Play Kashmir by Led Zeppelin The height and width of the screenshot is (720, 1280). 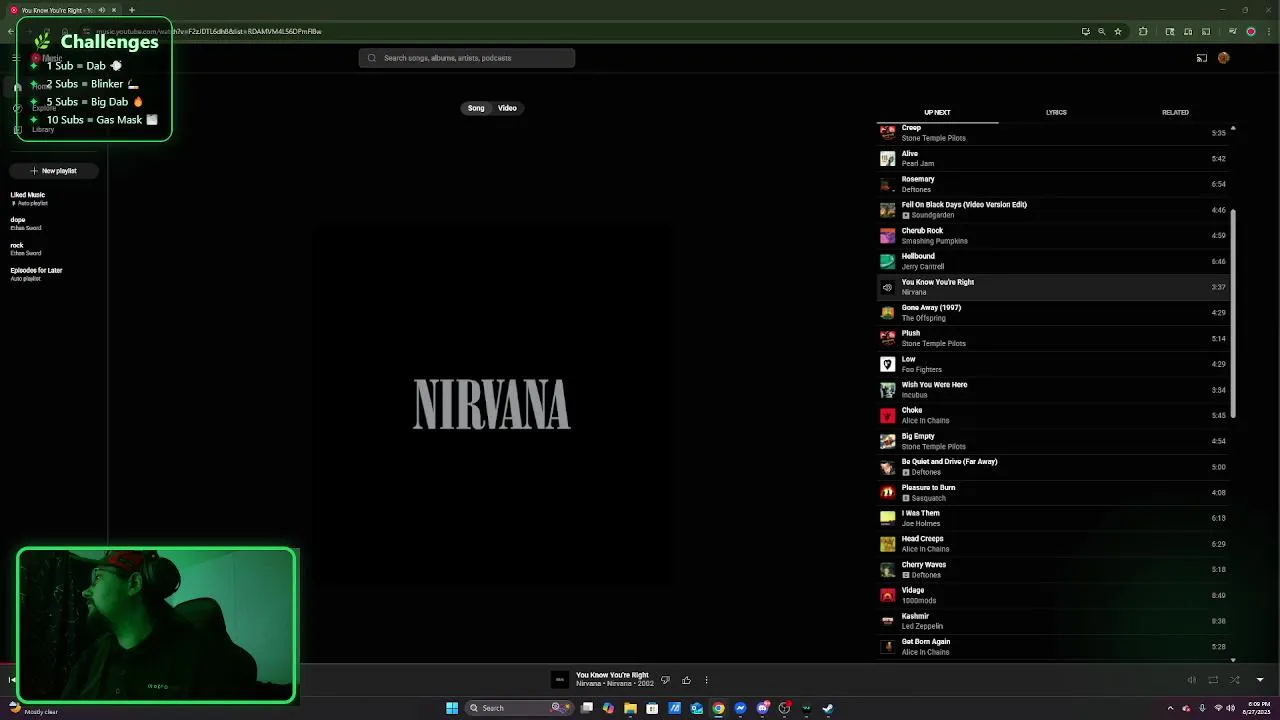coord(1055,621)
